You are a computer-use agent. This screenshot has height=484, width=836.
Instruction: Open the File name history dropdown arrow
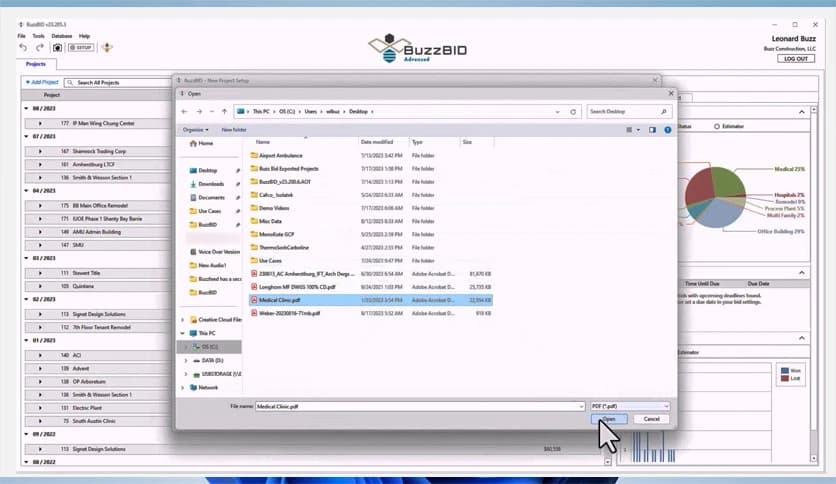(x=581, y=407)
